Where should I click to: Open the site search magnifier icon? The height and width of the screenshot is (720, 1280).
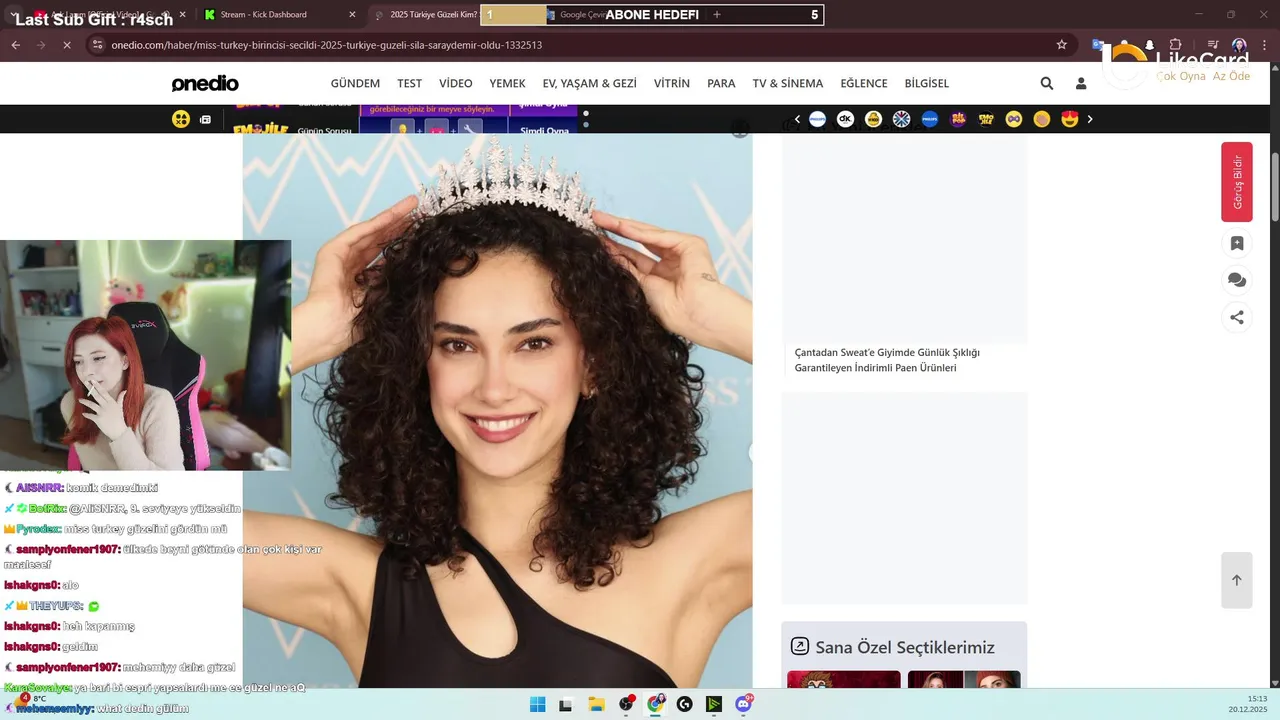[x=1046, y=83]
